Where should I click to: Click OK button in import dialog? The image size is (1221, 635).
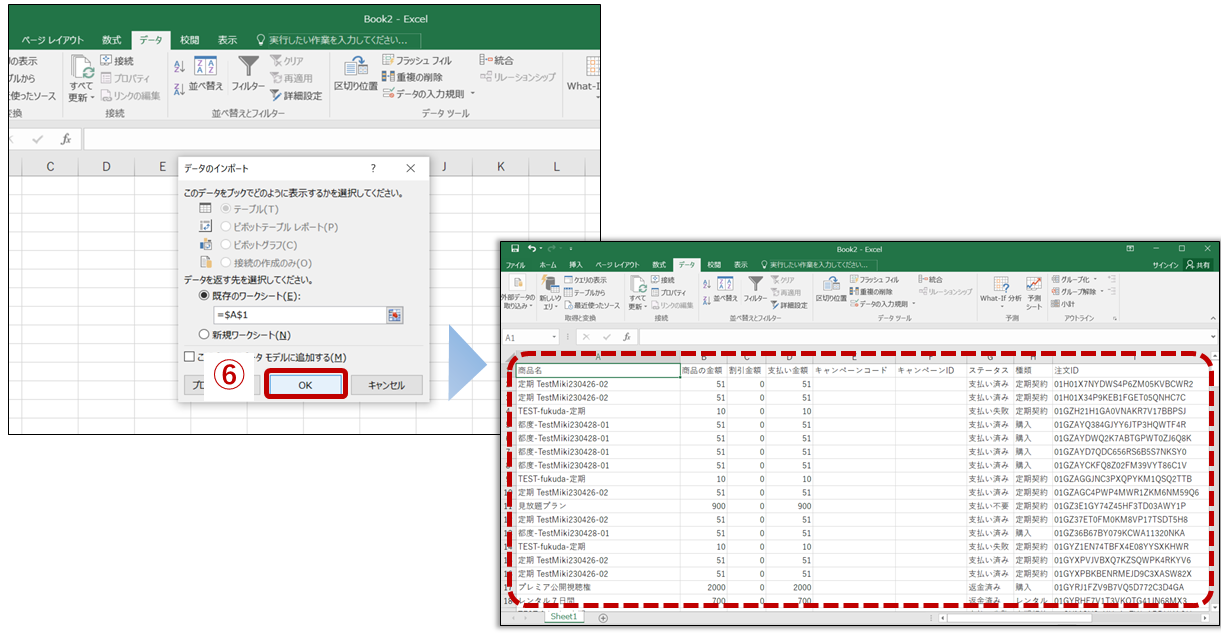point(306,385)
